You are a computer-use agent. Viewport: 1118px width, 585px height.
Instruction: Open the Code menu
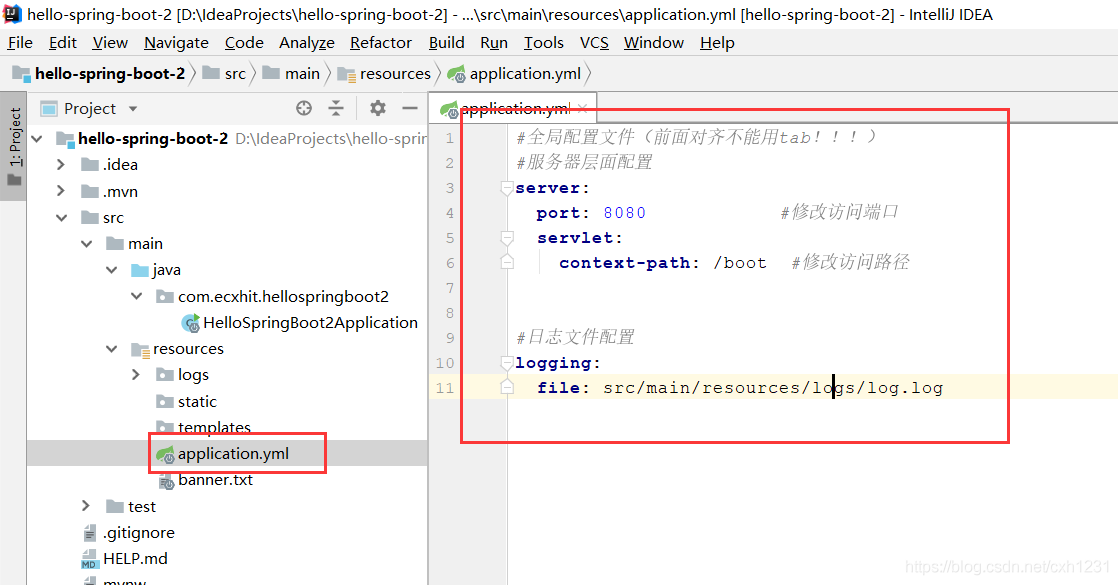pos(244,43)
